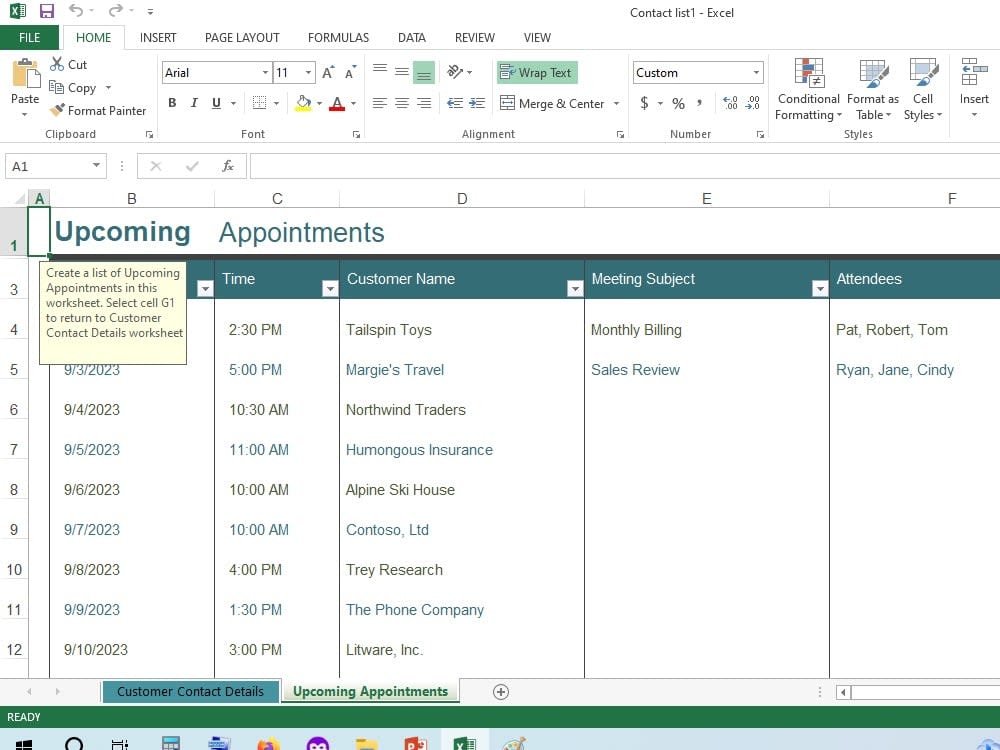Viewport: 1000px width, 750px height.
Task: Click the Borders icon
Action: tap(259, 103)
